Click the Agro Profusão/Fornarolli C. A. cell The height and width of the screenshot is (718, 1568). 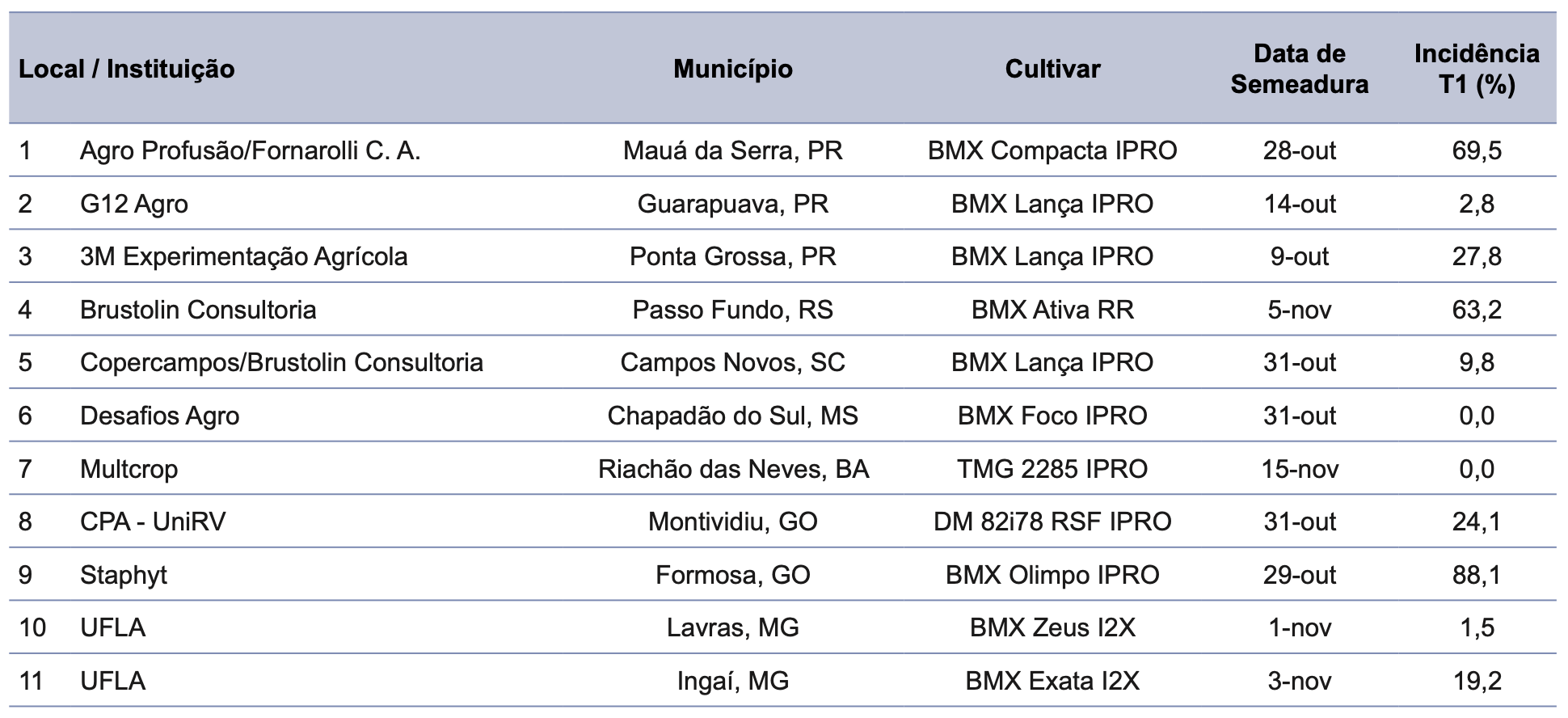point(251,150)
